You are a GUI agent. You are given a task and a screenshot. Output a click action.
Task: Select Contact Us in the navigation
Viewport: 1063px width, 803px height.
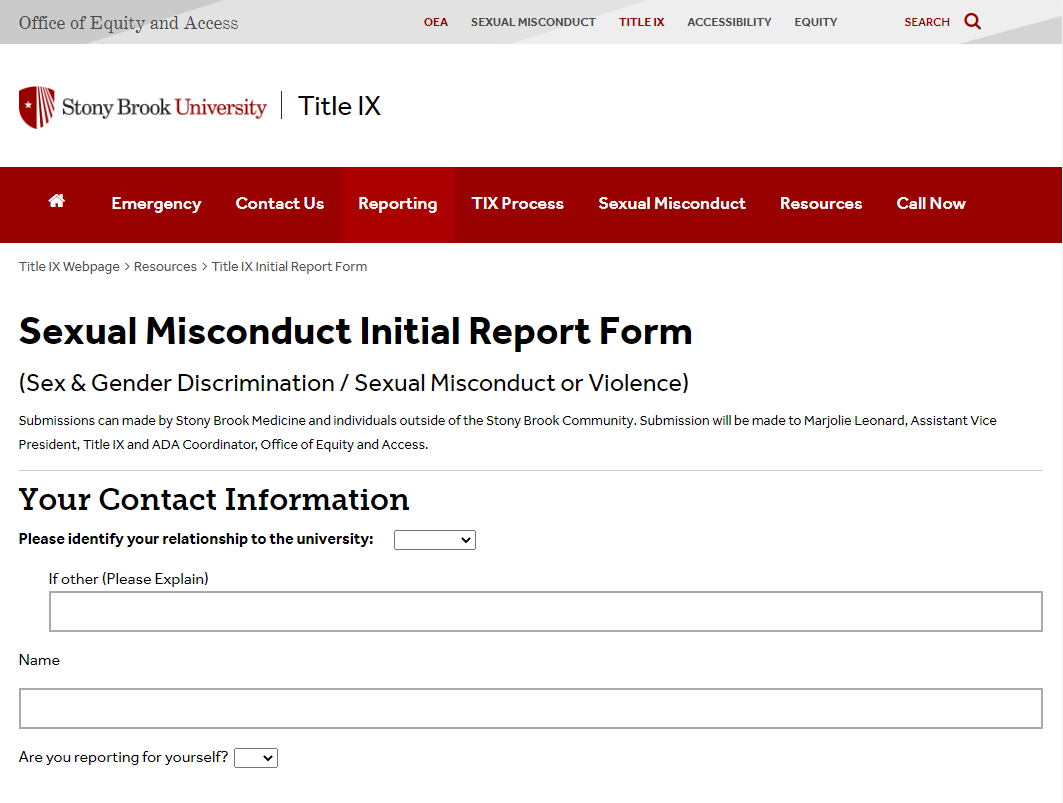[x=279, y=203]
